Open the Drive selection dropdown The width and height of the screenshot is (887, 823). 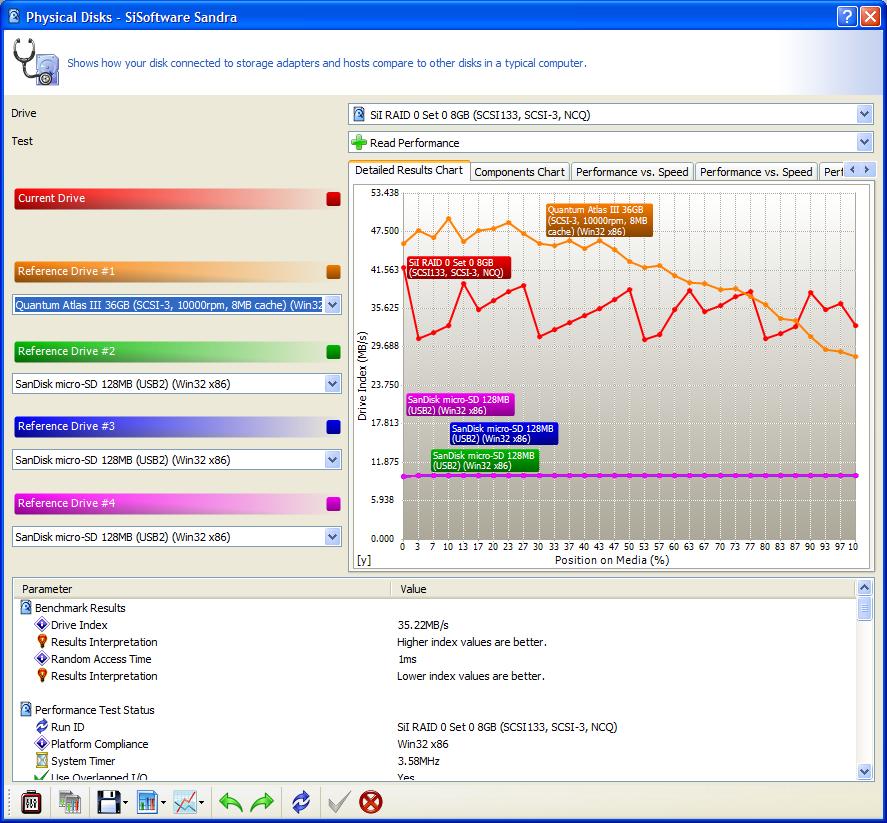864,115
